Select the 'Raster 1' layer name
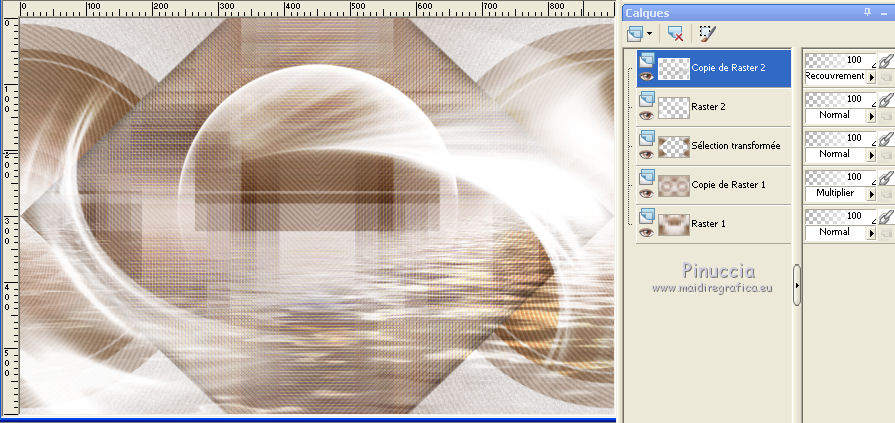Image resolution: width=895 pixels, height=423 pixels. 708,224
